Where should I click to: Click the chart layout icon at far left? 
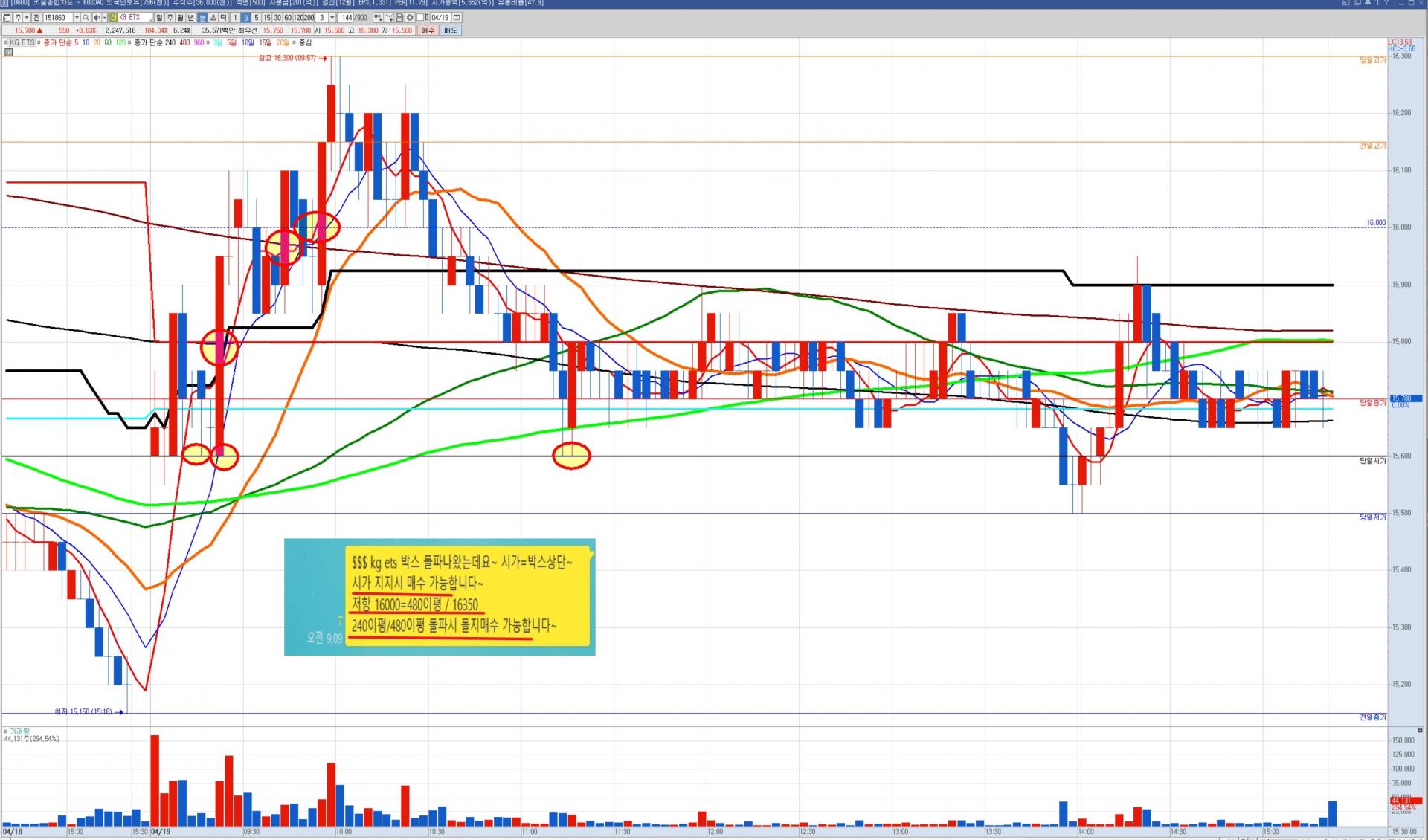click(7, 18)
